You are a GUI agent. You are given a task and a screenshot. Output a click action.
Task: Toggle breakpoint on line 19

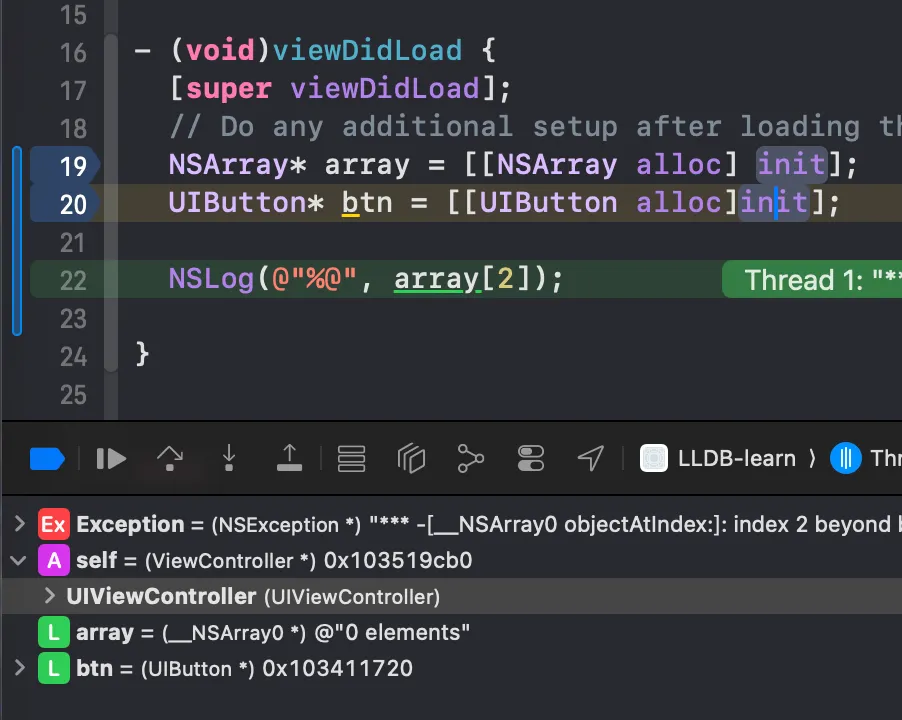click(x=64, y=166)
